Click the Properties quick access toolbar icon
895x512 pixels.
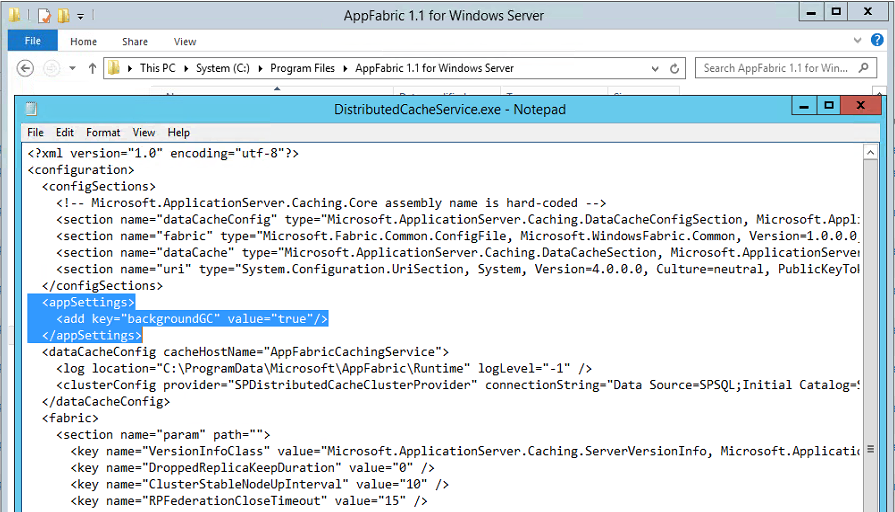[45, 15]
